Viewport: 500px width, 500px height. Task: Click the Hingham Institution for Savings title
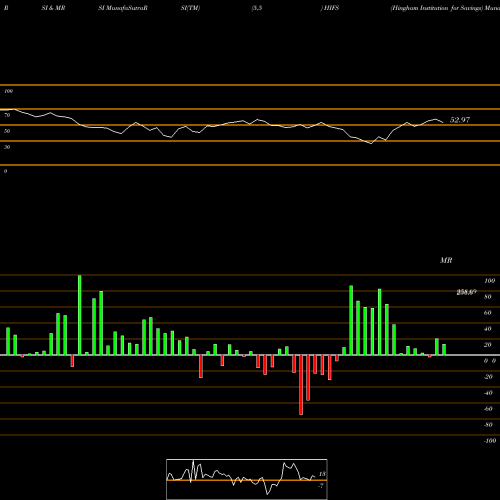[x=437, y=8]
